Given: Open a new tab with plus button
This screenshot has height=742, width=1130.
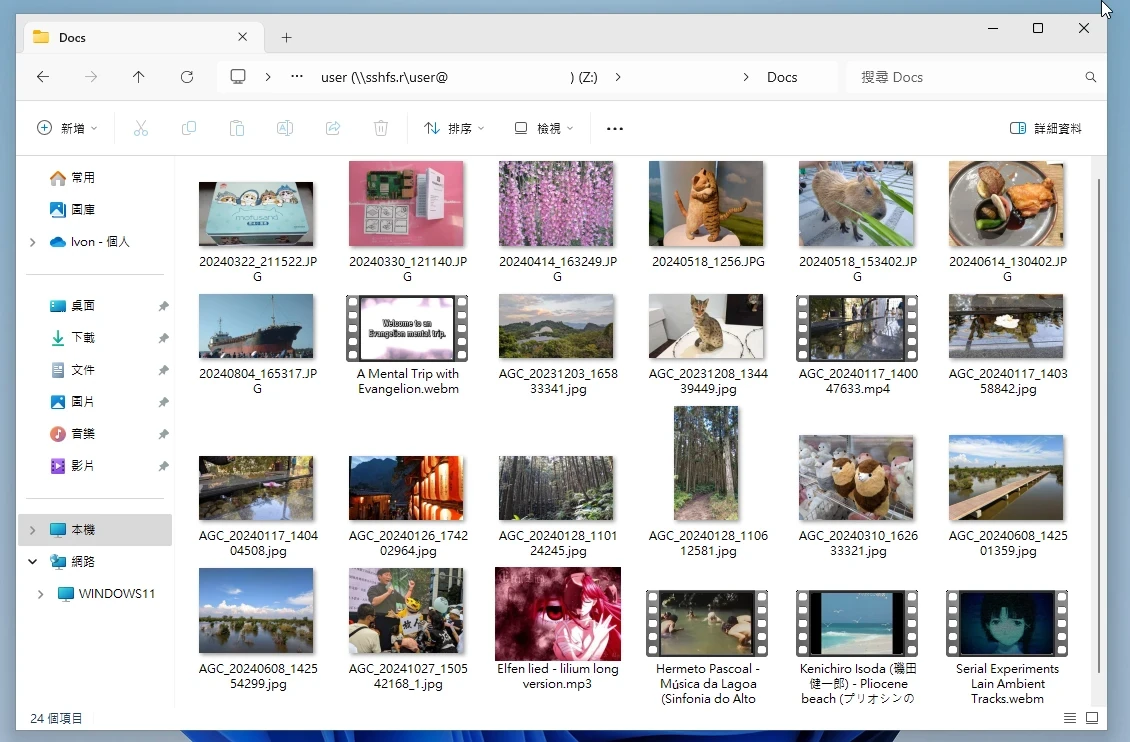Looking at the screenshot, I should (286, 37).
